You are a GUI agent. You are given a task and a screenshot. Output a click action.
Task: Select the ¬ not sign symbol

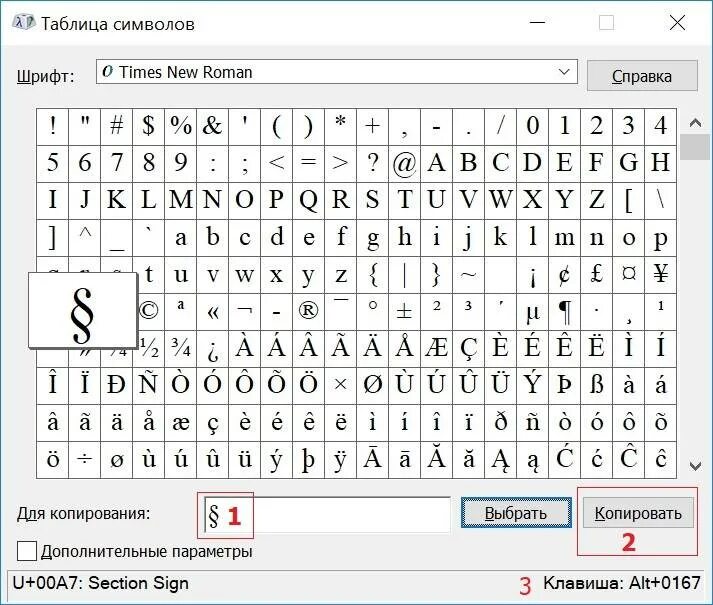click(x=245, y=312)
